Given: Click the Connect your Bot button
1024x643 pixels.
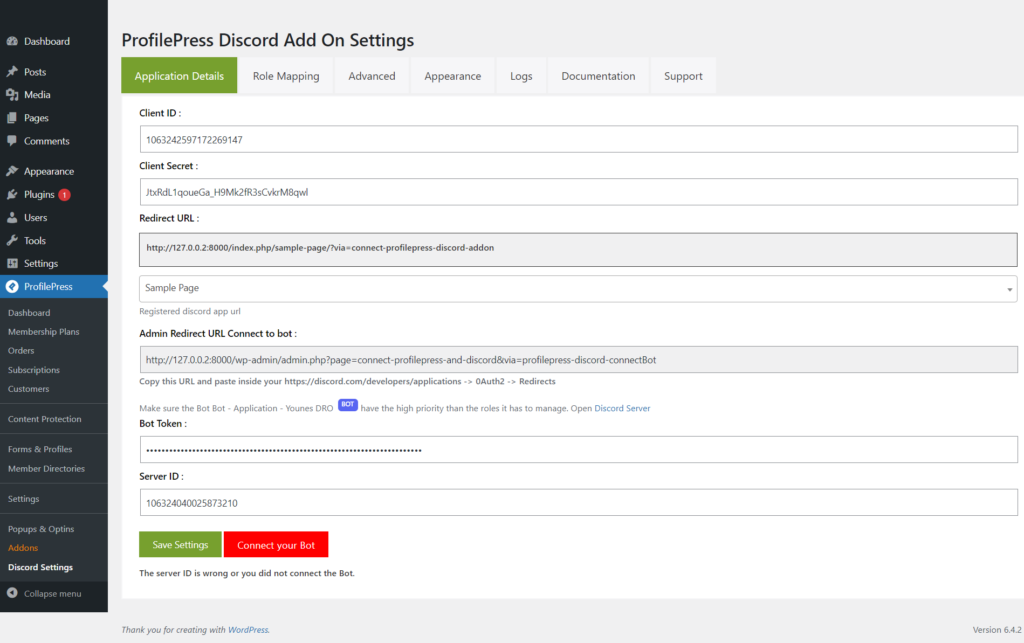Looking at the screenshot, I should tap(276, 544).
